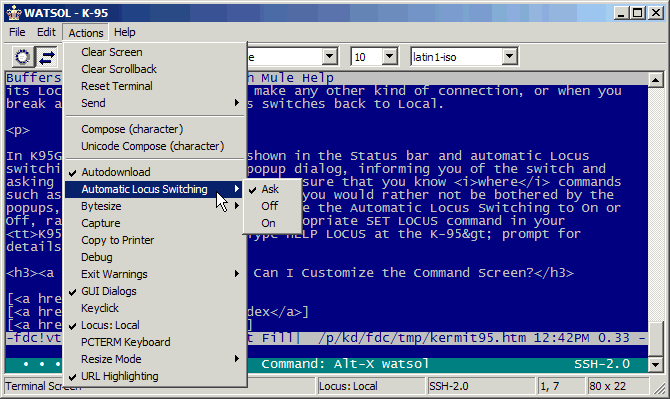Click the scrollbar up arrow

pos(655,80)
